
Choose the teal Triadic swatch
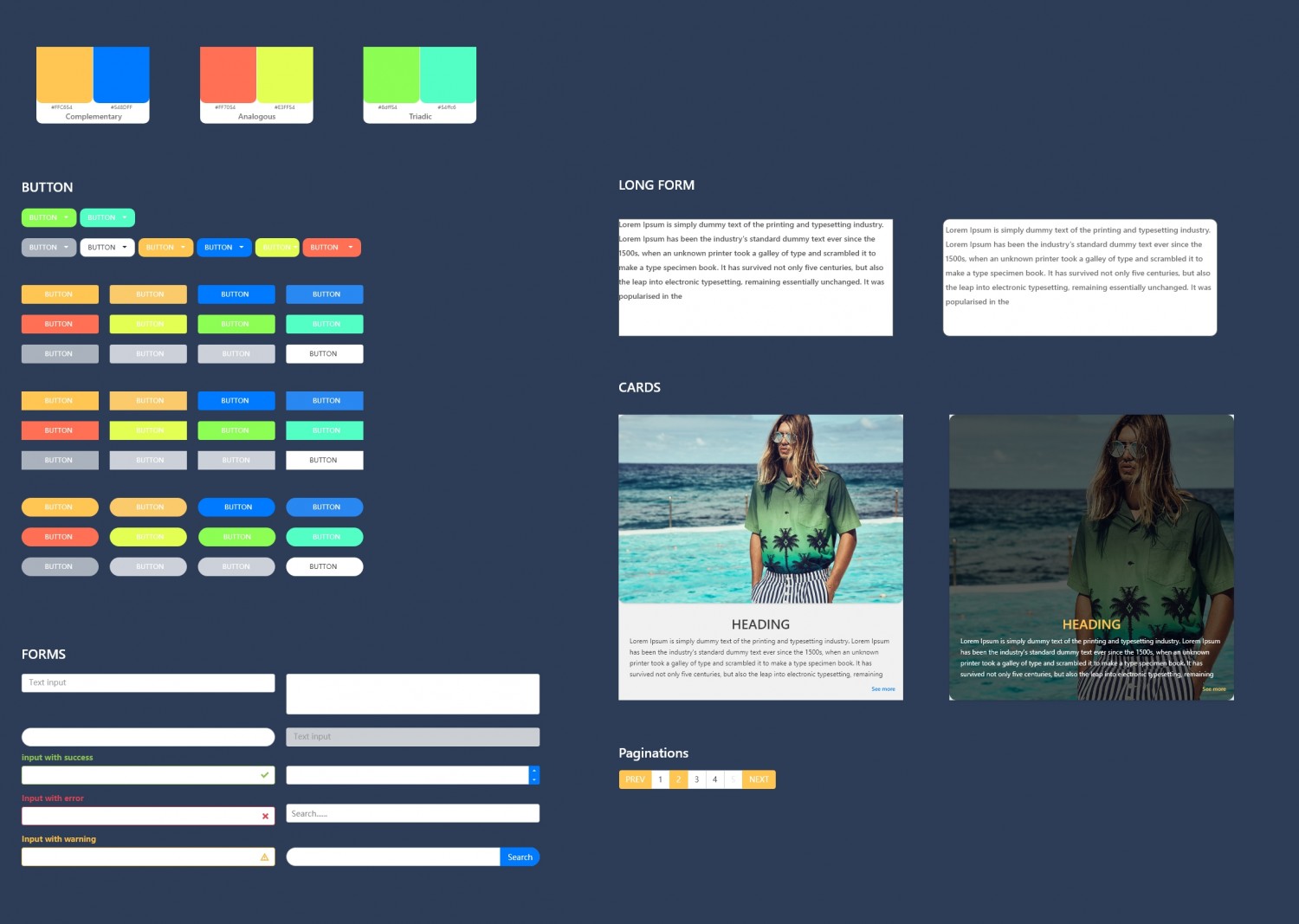[448, 74]
